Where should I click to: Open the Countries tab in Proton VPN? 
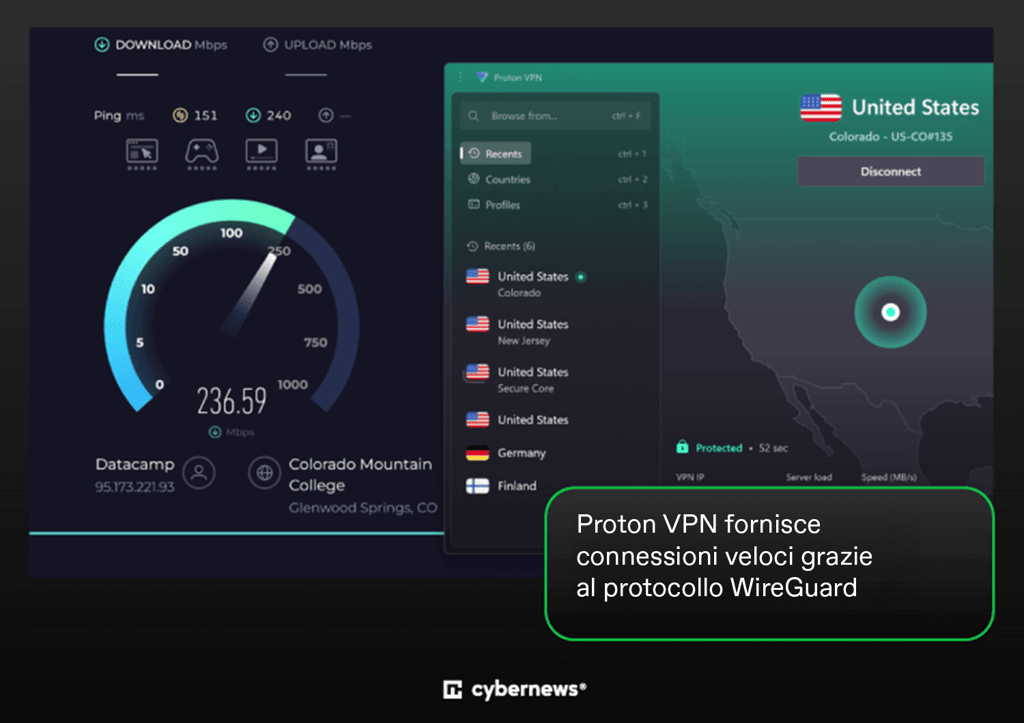499,179
